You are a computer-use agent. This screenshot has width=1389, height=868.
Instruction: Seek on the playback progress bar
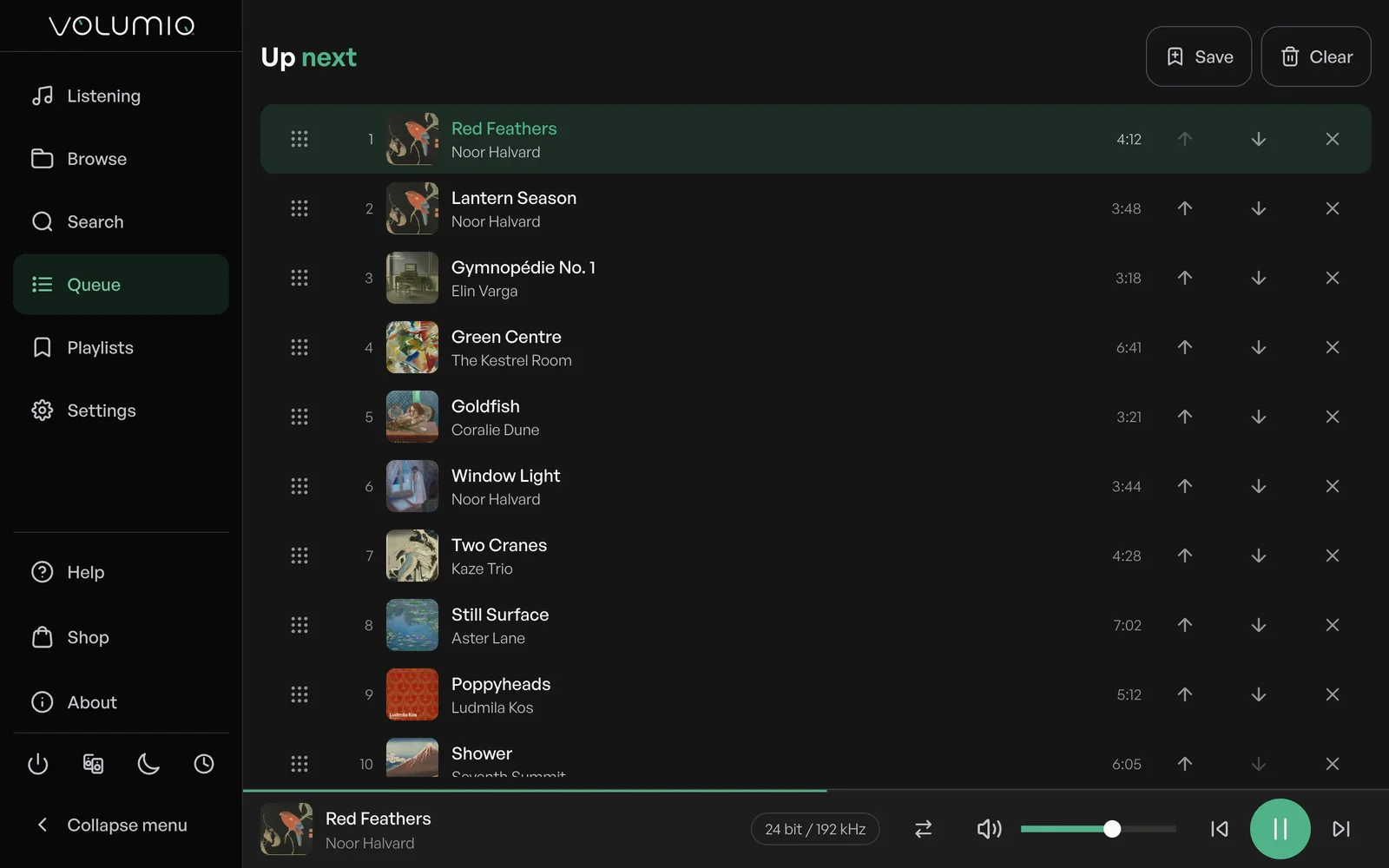(x=816, y=791)
